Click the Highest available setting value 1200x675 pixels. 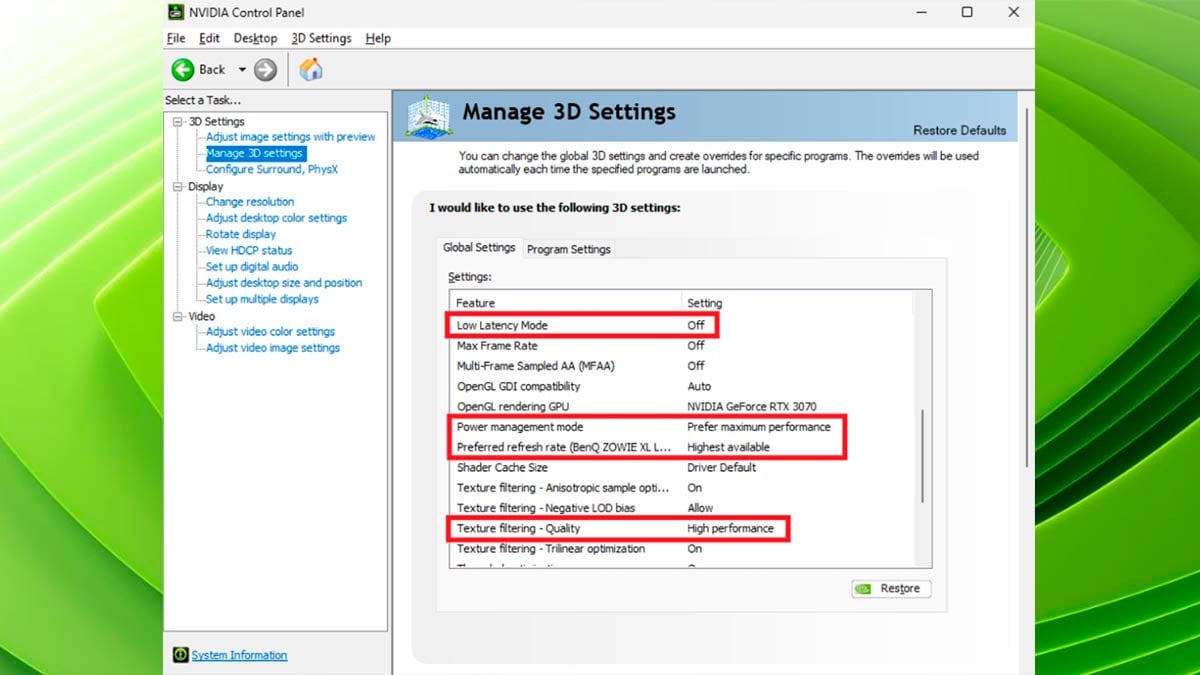728,447
